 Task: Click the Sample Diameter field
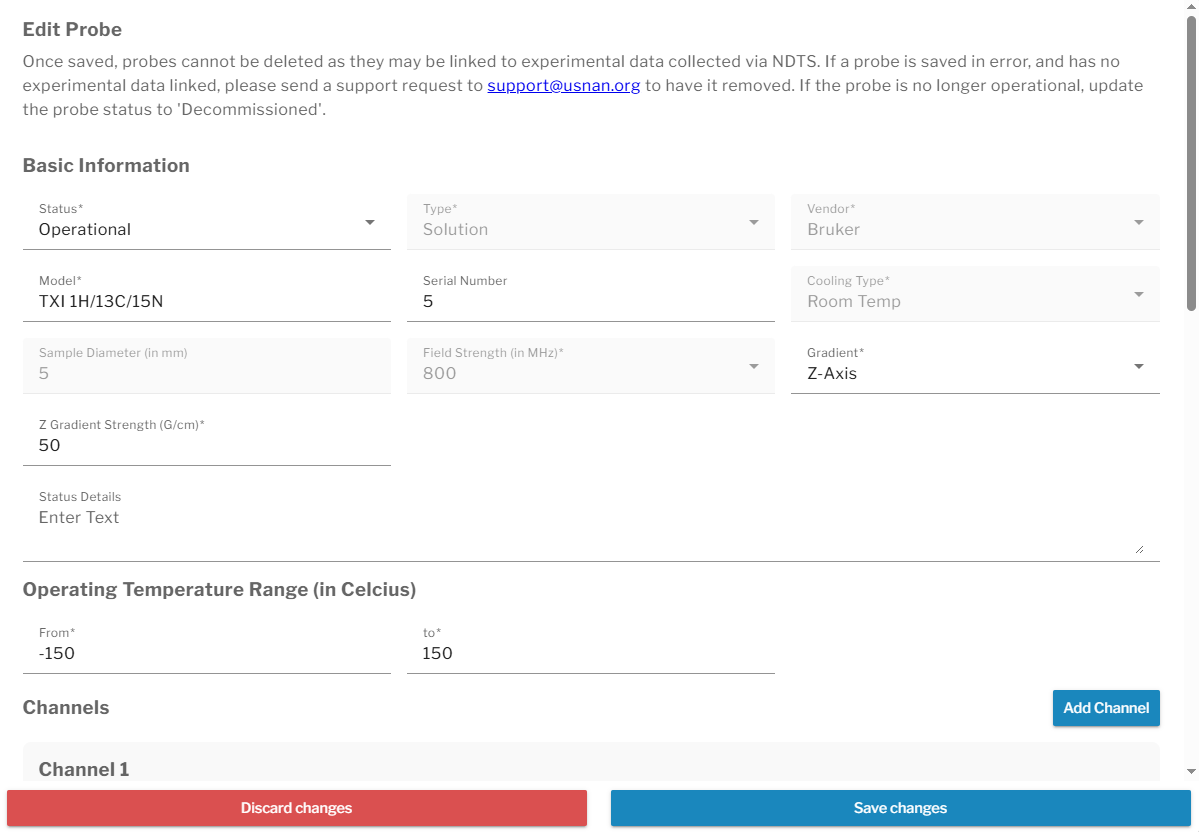pos(206,366)
